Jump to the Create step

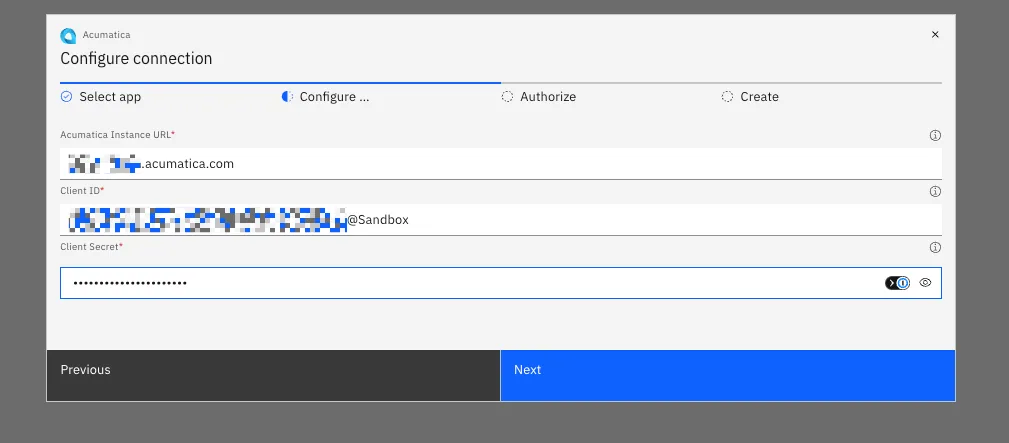(x=759, y=97)
